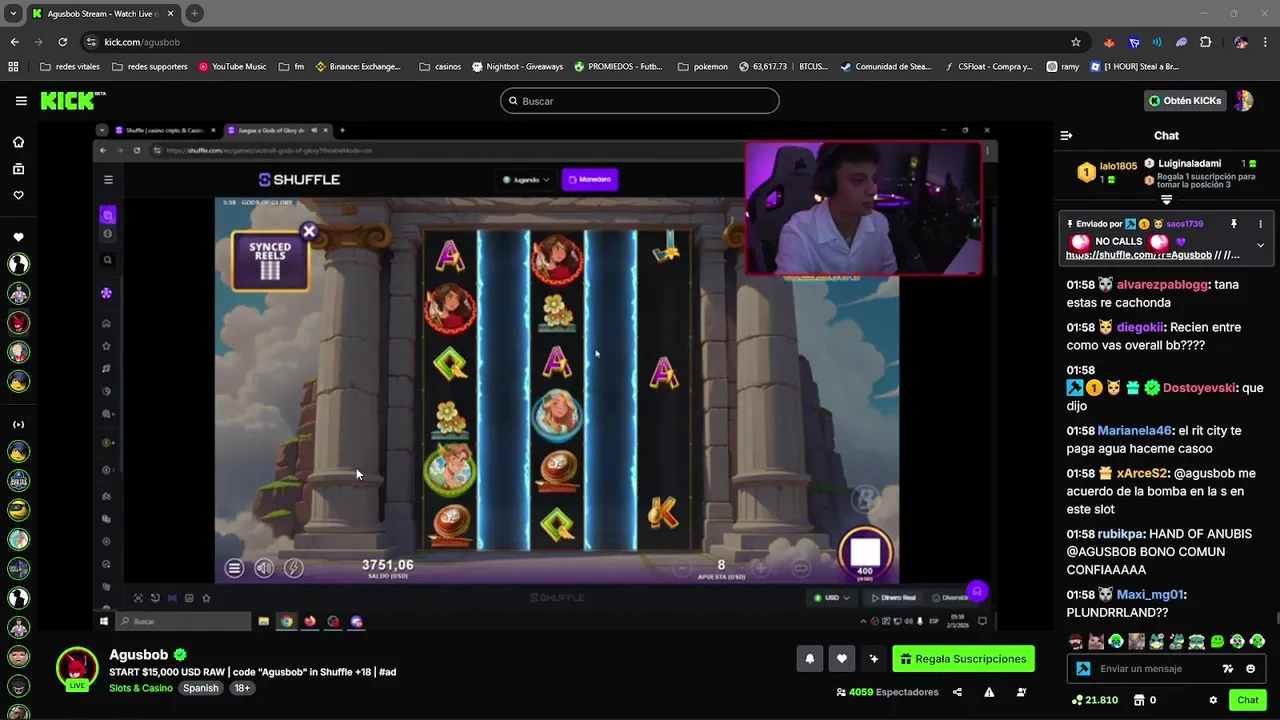The width and height of the screenshot is (1280, 720).
Task: Expand pinned message chevron
Action: tap(1260, 245)
